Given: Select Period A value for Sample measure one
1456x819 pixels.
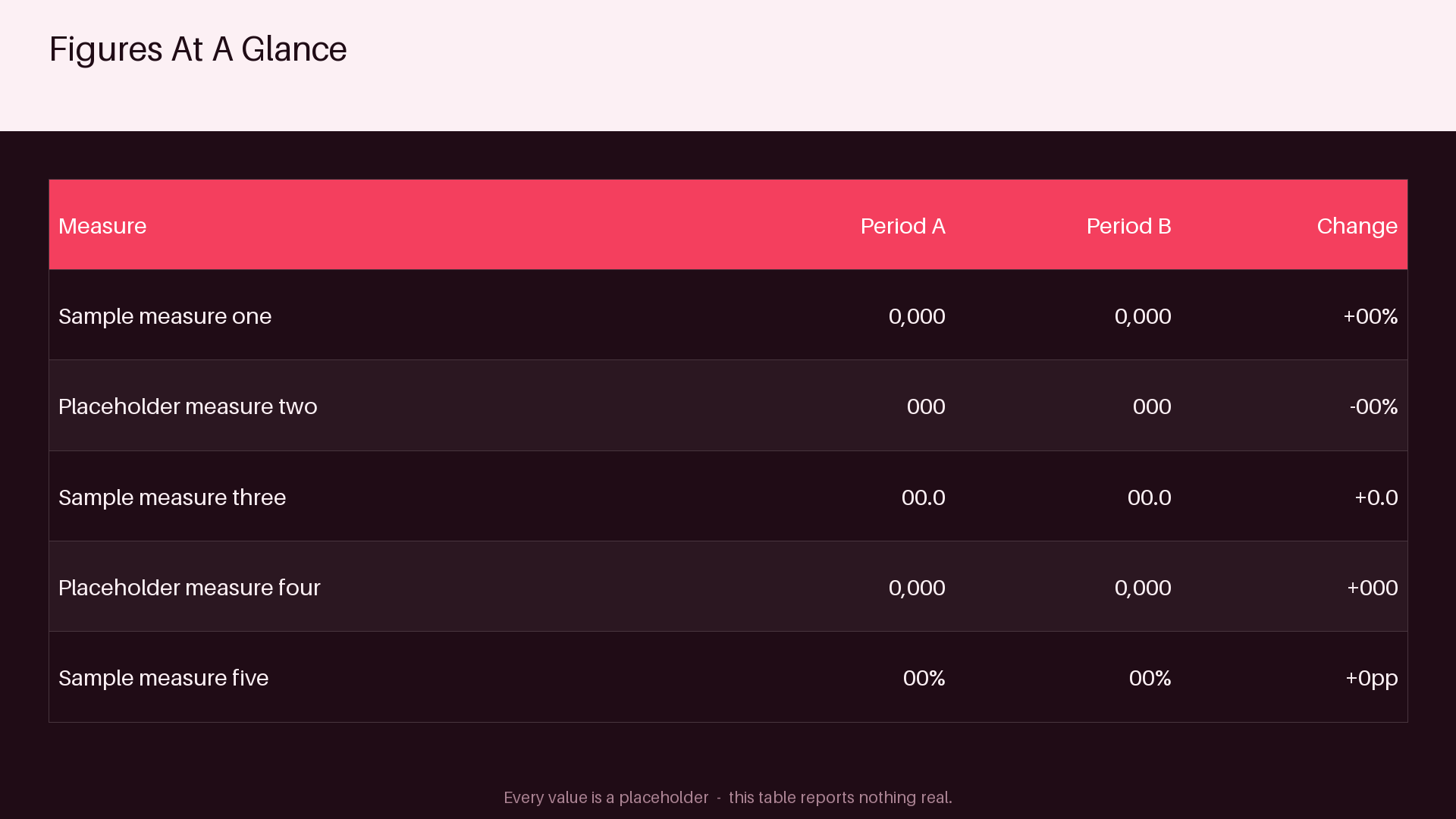Looking at the screenshot, I should pyautogui.click(x=916, y=316).
